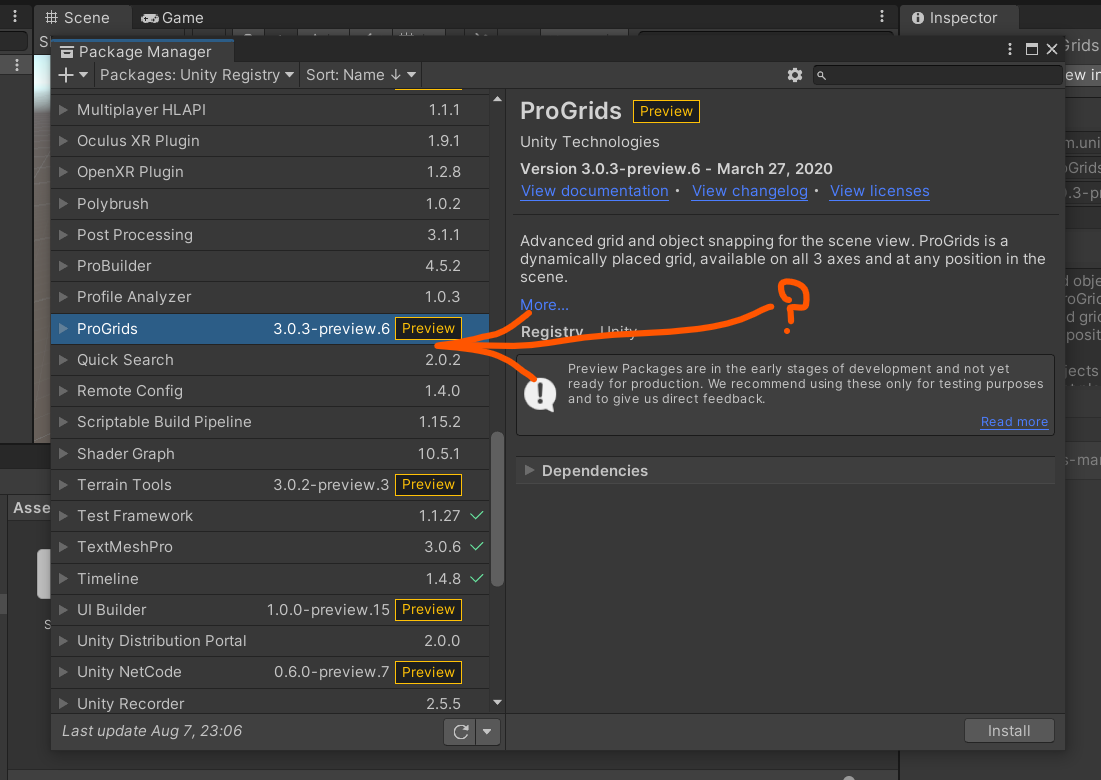
Task: Click the Last update Aug 7, 23:06 status text
Action: [x=152, y=731]
